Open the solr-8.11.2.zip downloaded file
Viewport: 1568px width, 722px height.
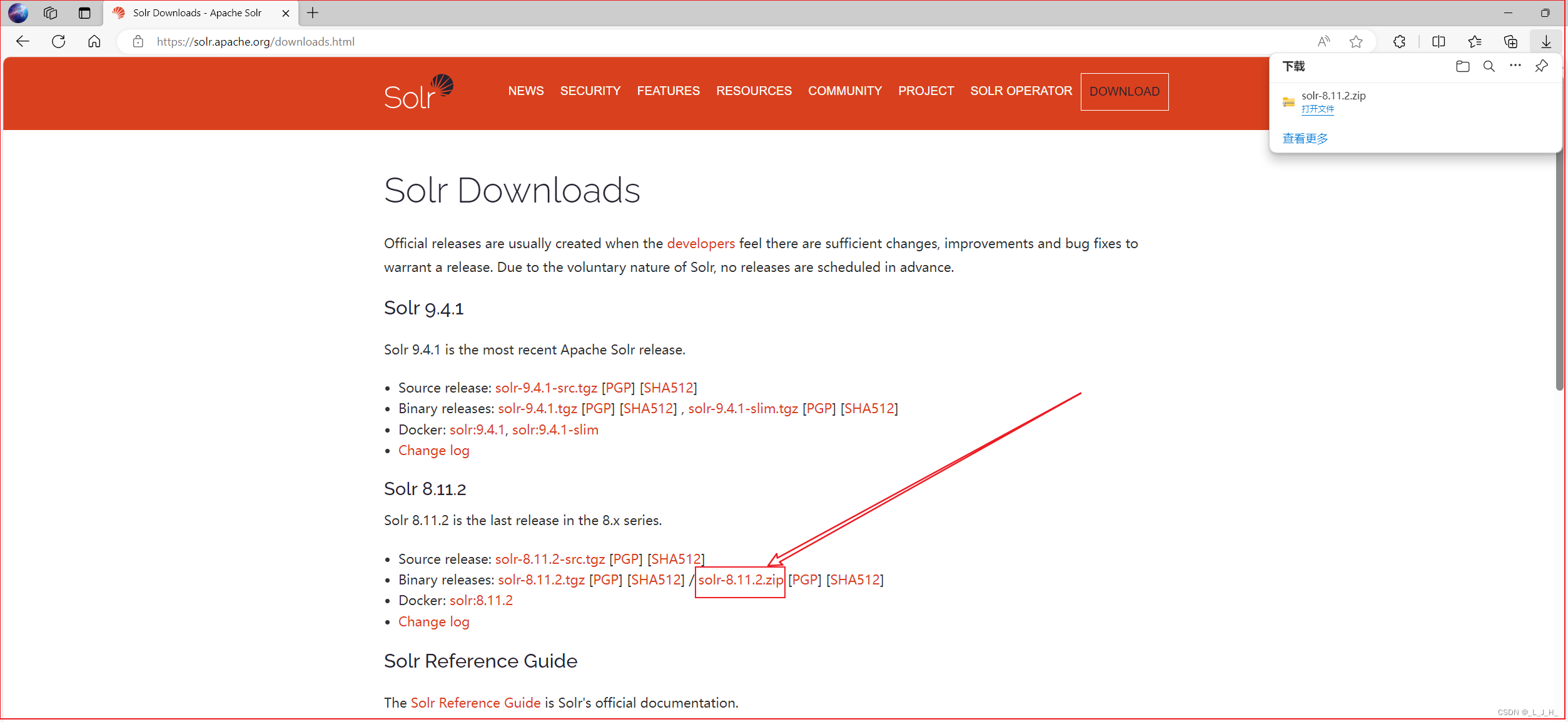[1318, 109]
